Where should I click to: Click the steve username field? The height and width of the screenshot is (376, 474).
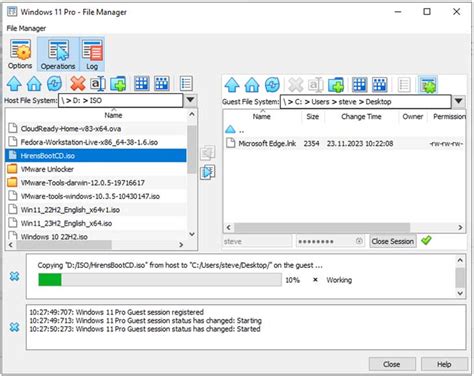pyautogui.click(x=257, y=241)
